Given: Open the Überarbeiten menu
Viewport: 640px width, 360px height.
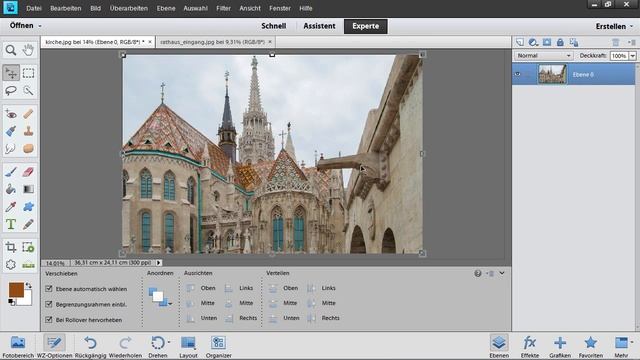Looking at the screenshot, I should [x=129, y=8].
